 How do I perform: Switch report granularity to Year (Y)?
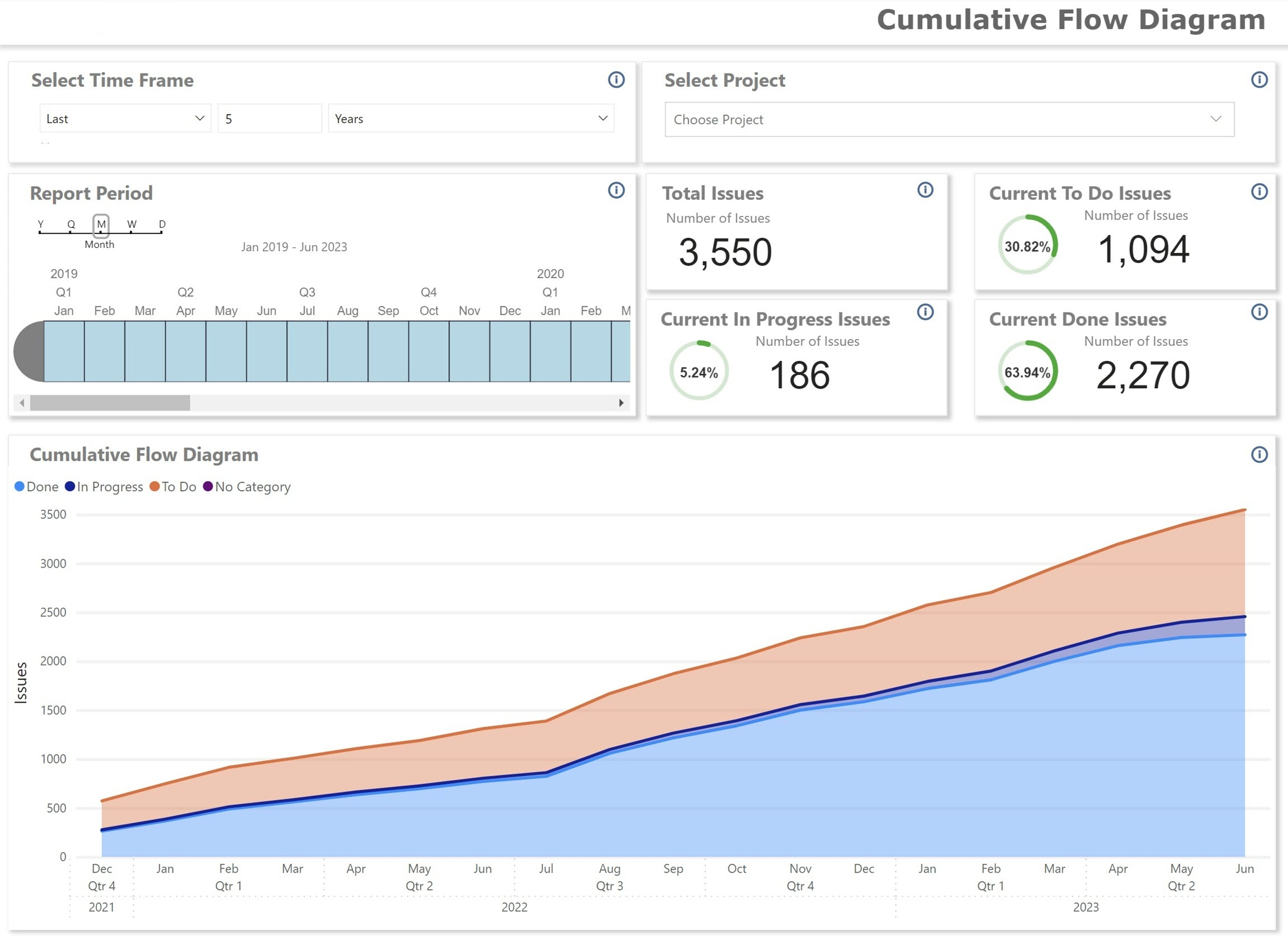coord(40,225)
